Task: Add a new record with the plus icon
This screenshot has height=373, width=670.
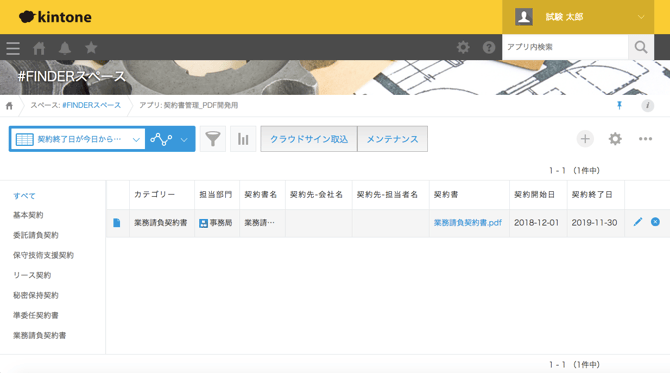Action: (x=585, y=139)
